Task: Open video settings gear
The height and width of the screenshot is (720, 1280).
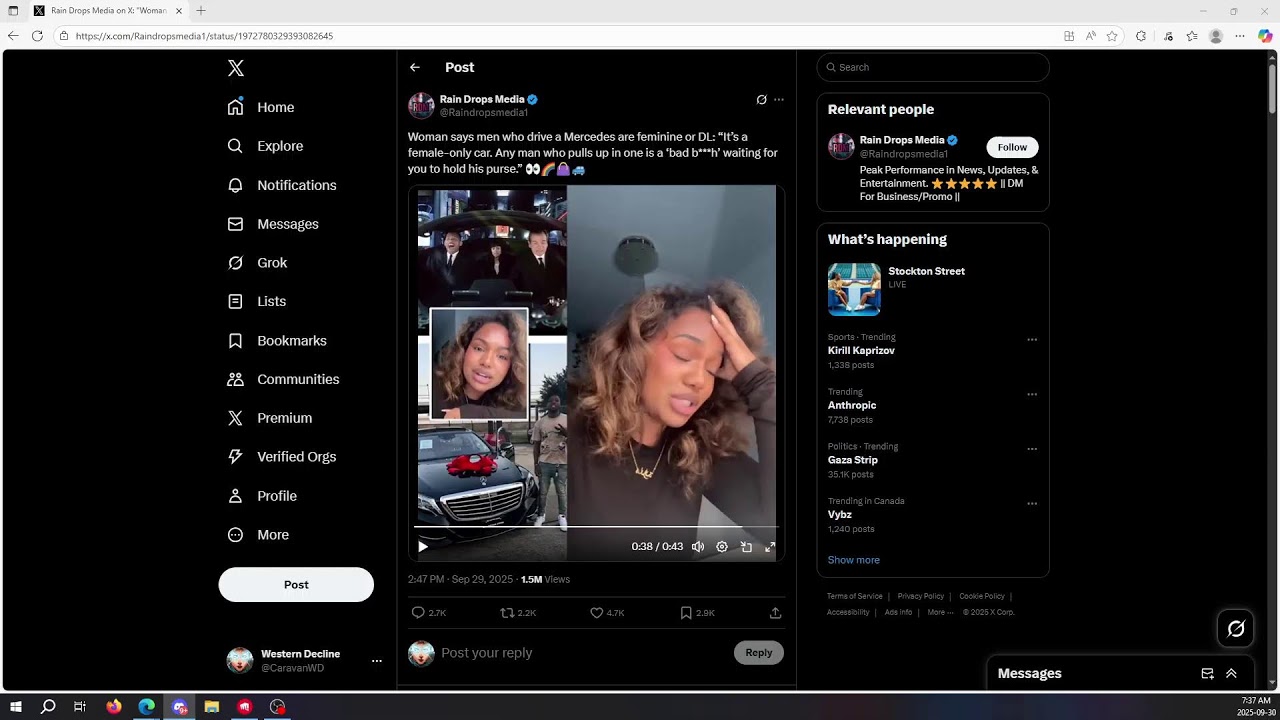Action: pos(722,547)
